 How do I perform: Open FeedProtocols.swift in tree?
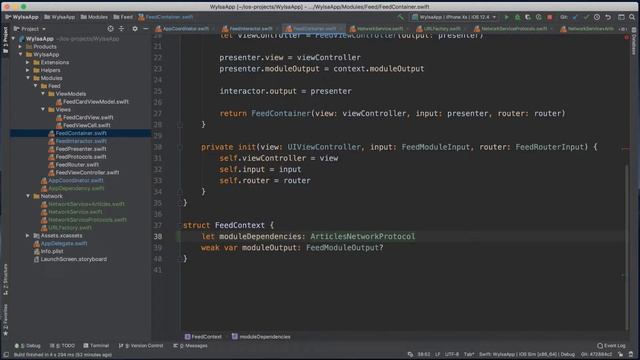(x=81, y=157)
